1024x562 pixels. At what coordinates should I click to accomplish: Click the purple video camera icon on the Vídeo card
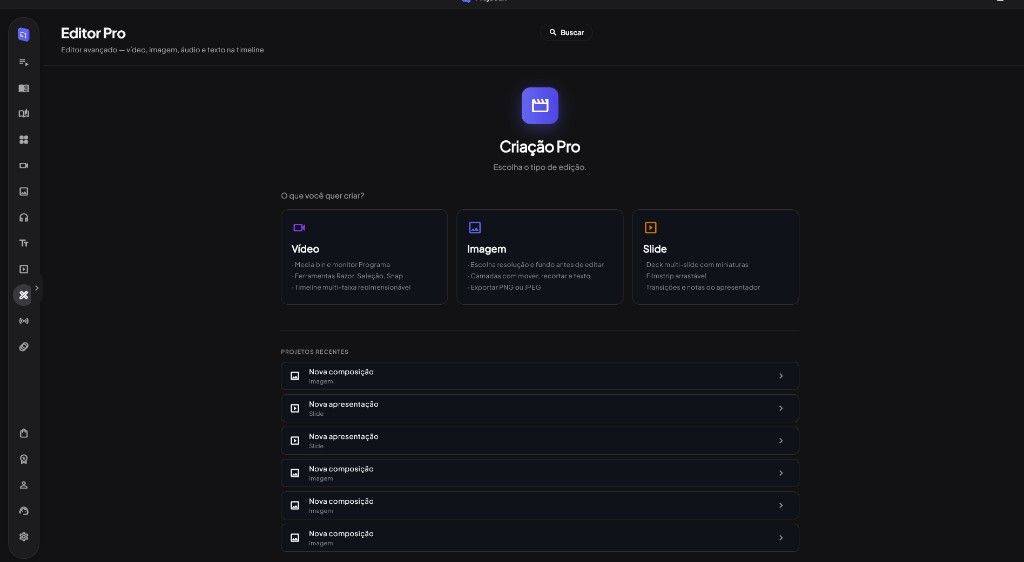tap(299, 228)
